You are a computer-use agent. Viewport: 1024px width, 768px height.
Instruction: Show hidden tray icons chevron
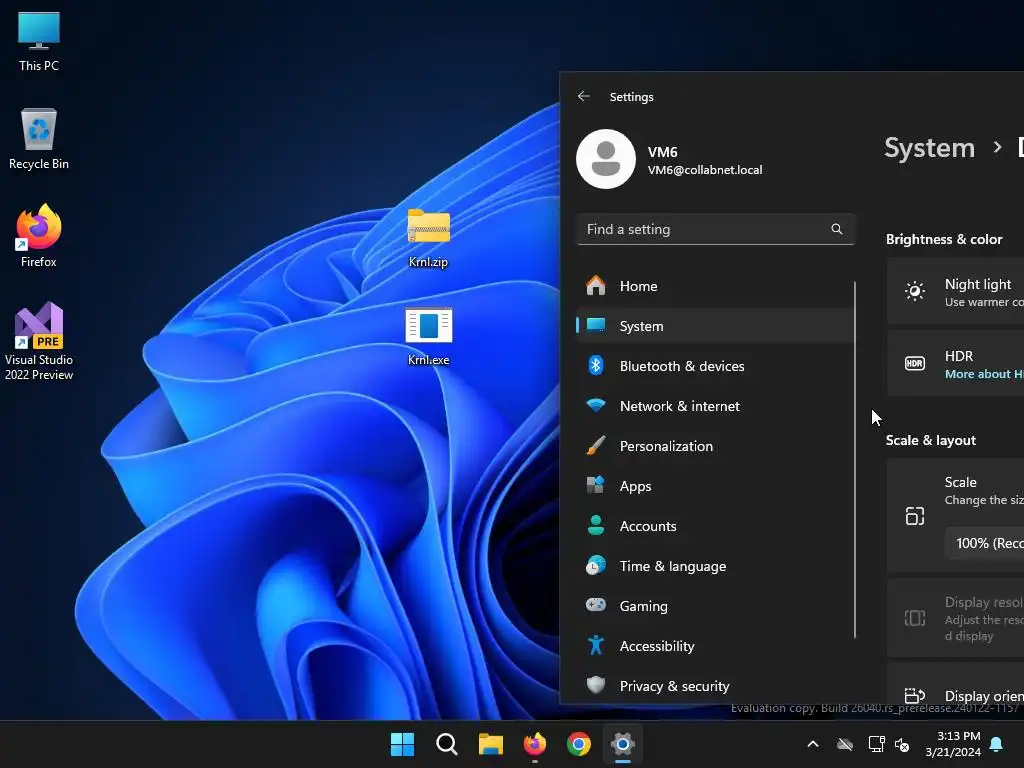click(x=813, y=744)
